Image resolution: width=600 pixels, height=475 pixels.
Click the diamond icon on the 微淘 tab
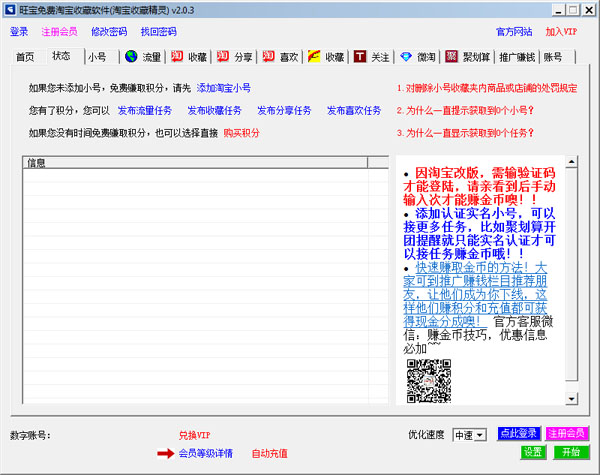coord(406,57)
